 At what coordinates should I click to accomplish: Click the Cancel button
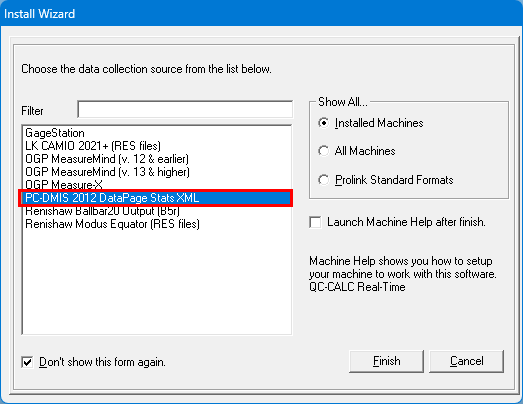coord(466,361)
